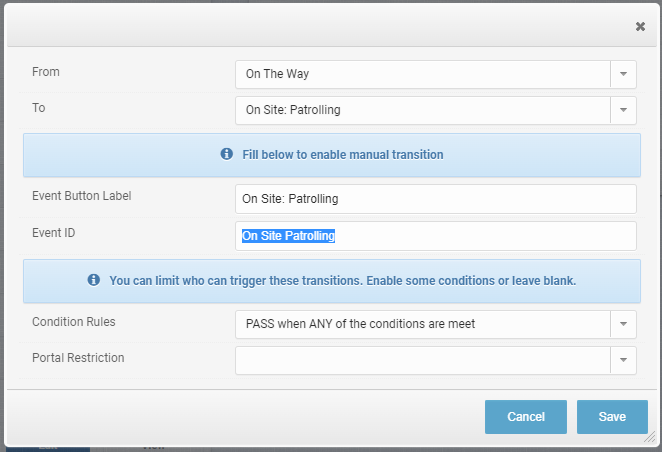Close the dialog with X icon
The height and width of the screenshot is (452, 662).
tap(640, 27)
